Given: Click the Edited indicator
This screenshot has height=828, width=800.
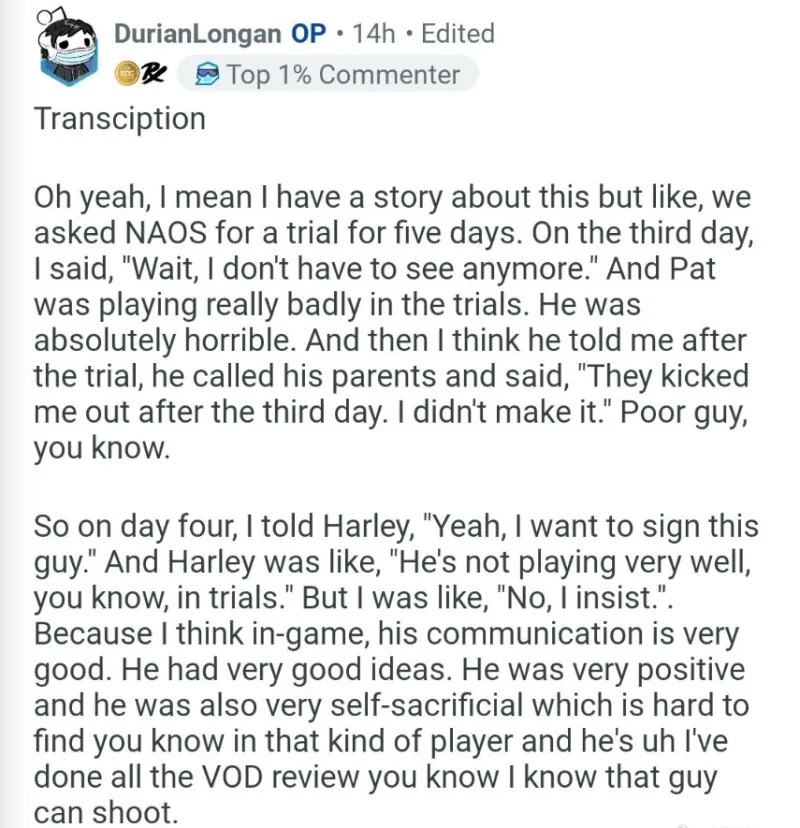Looking at the screenshot, I should click(458, 34).
